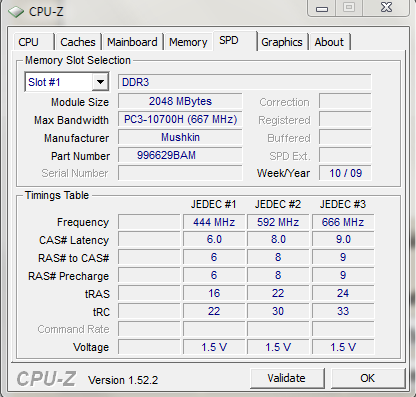Click the JEDEC #2 column header
Screen dimensions: 416x397
[278, 204]
